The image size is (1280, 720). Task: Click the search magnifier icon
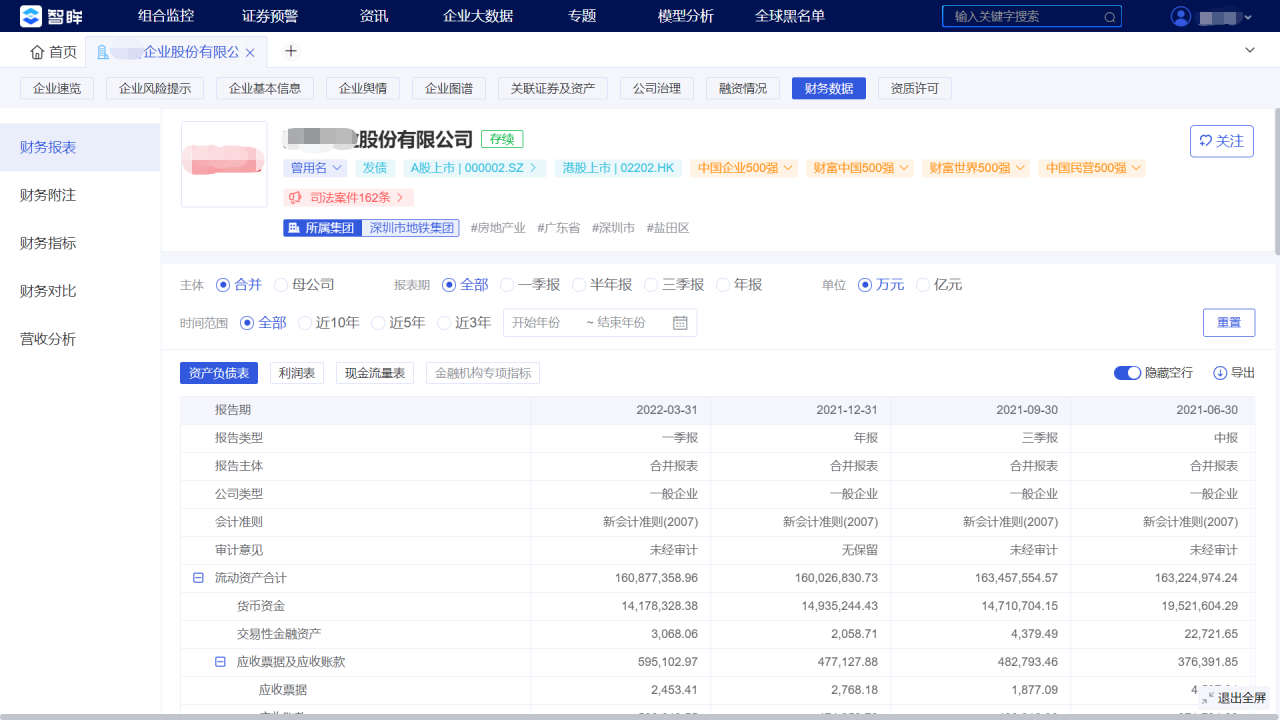point(1109,17)
